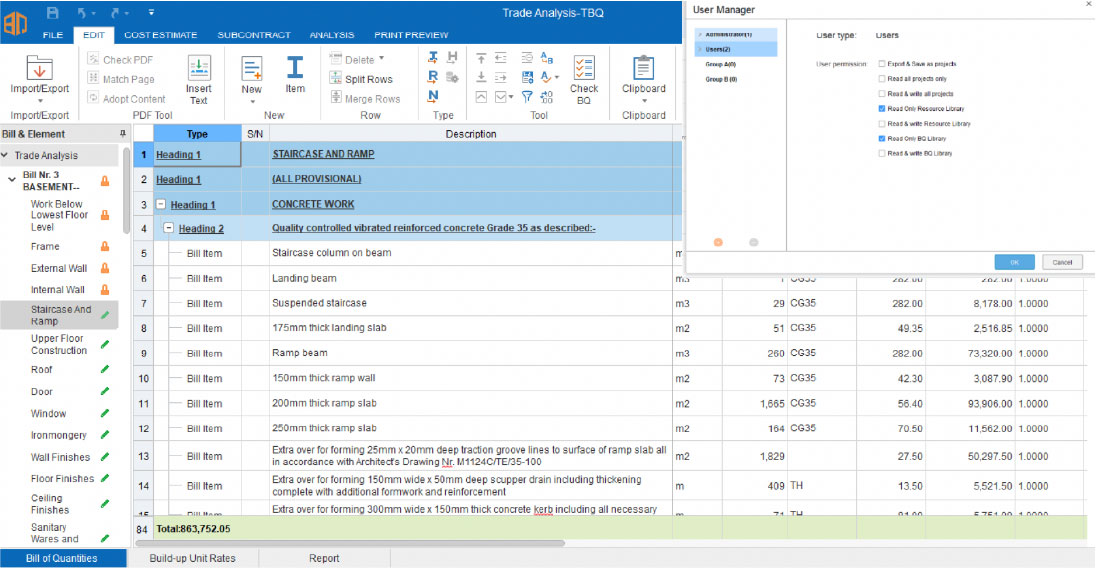Collapse the Heading 2 row in the table
Viewport: 1096px width, 568px height.
pyautogui.click(x=168, y=229)
